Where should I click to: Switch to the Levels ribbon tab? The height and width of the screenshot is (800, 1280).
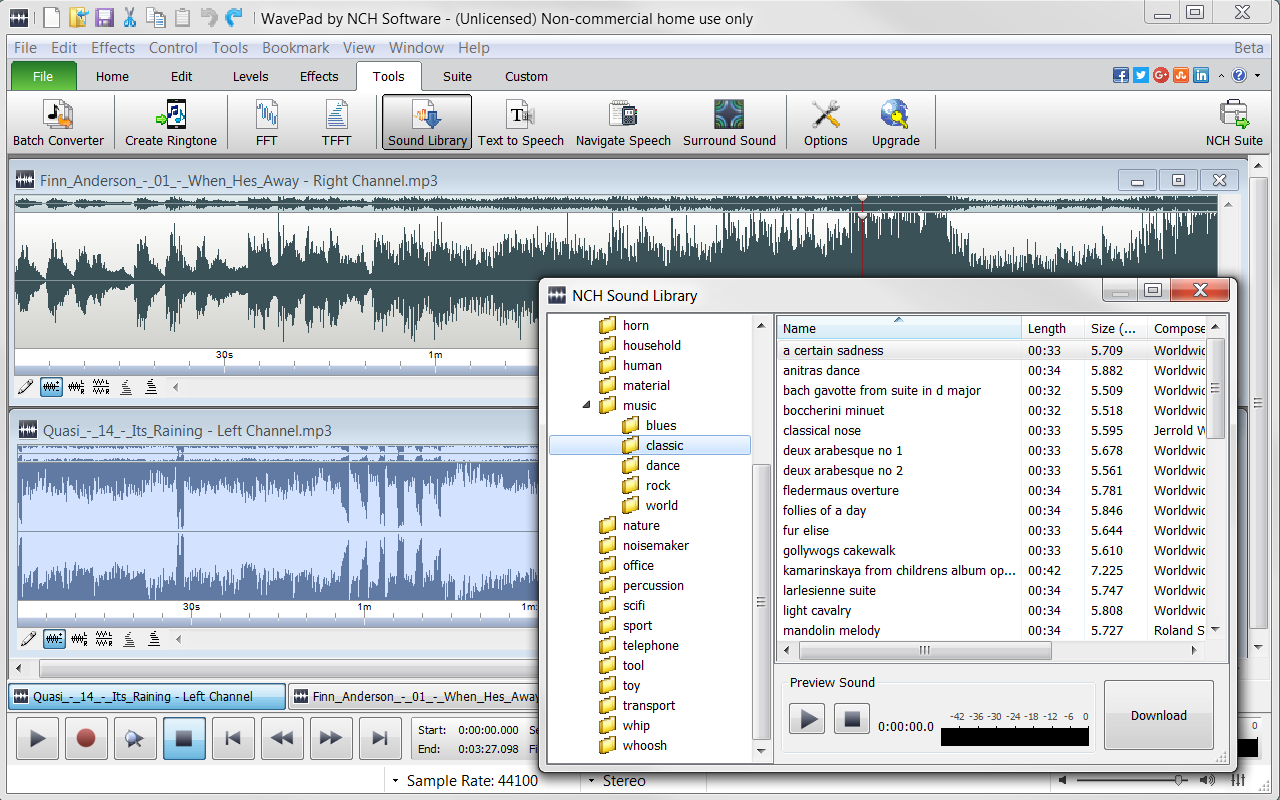point(250,76)
